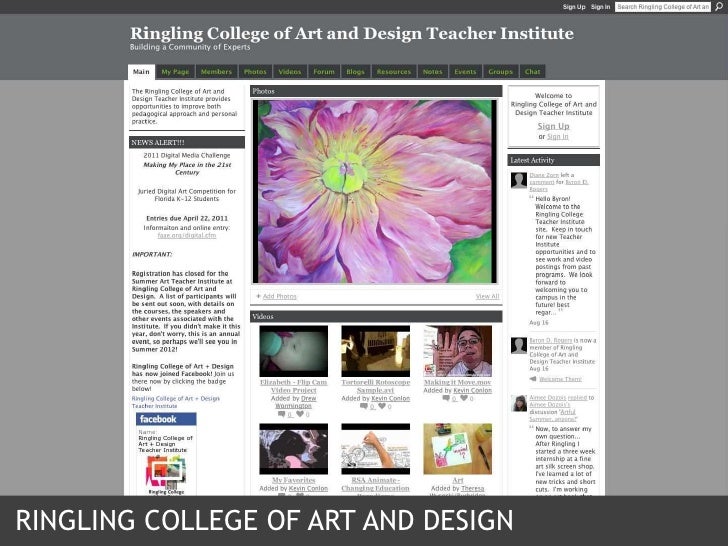Viewport: 728px width, 546px height.
Task: Click Tortorelli Rotoscope Sample.avi title
Action: tap(376, 386)
